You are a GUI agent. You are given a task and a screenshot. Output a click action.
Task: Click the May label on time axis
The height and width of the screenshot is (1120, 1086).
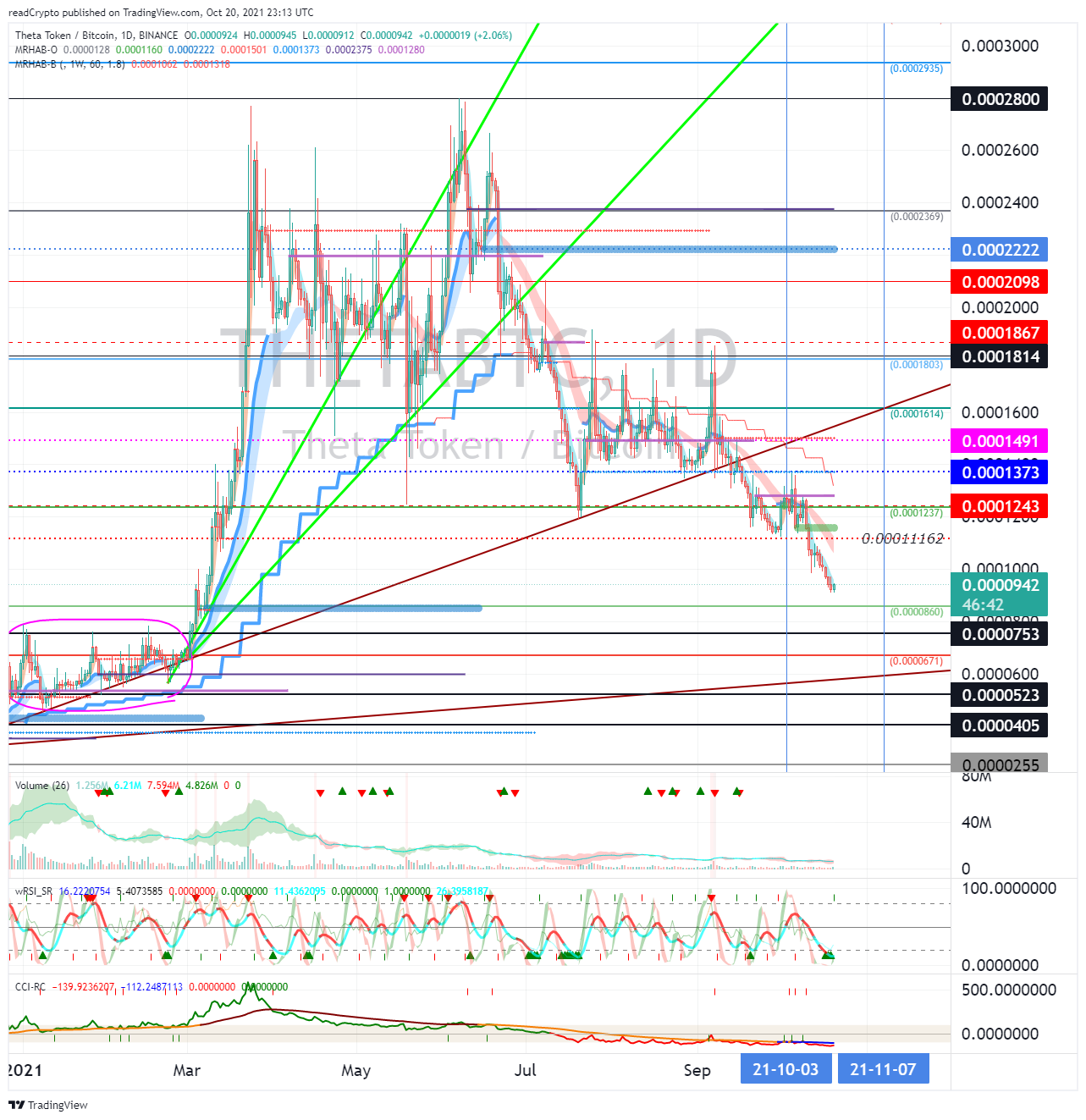pos(356,1070)
